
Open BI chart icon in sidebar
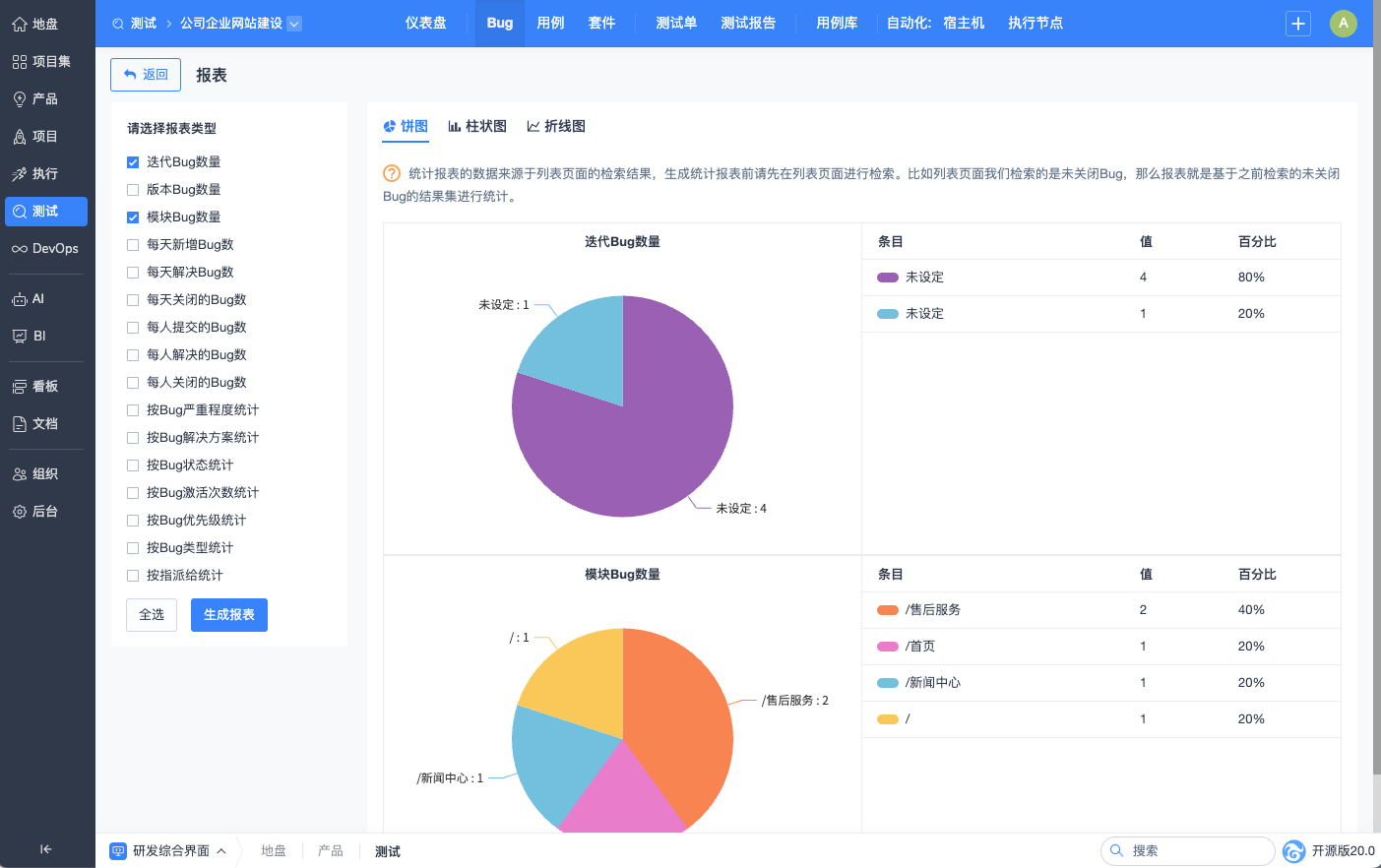[20, 336]
